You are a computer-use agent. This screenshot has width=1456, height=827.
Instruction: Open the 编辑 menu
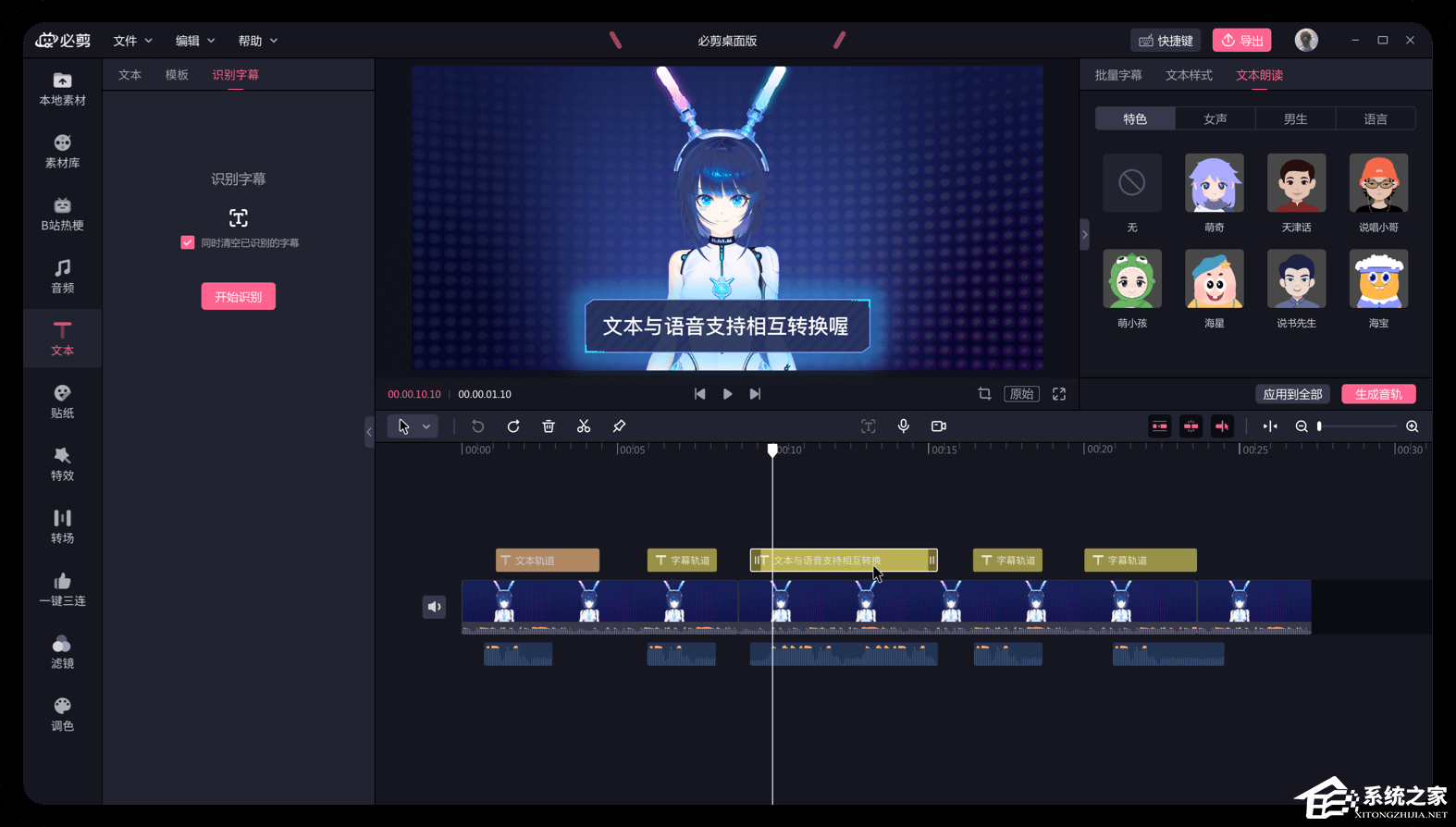[195, 41]
